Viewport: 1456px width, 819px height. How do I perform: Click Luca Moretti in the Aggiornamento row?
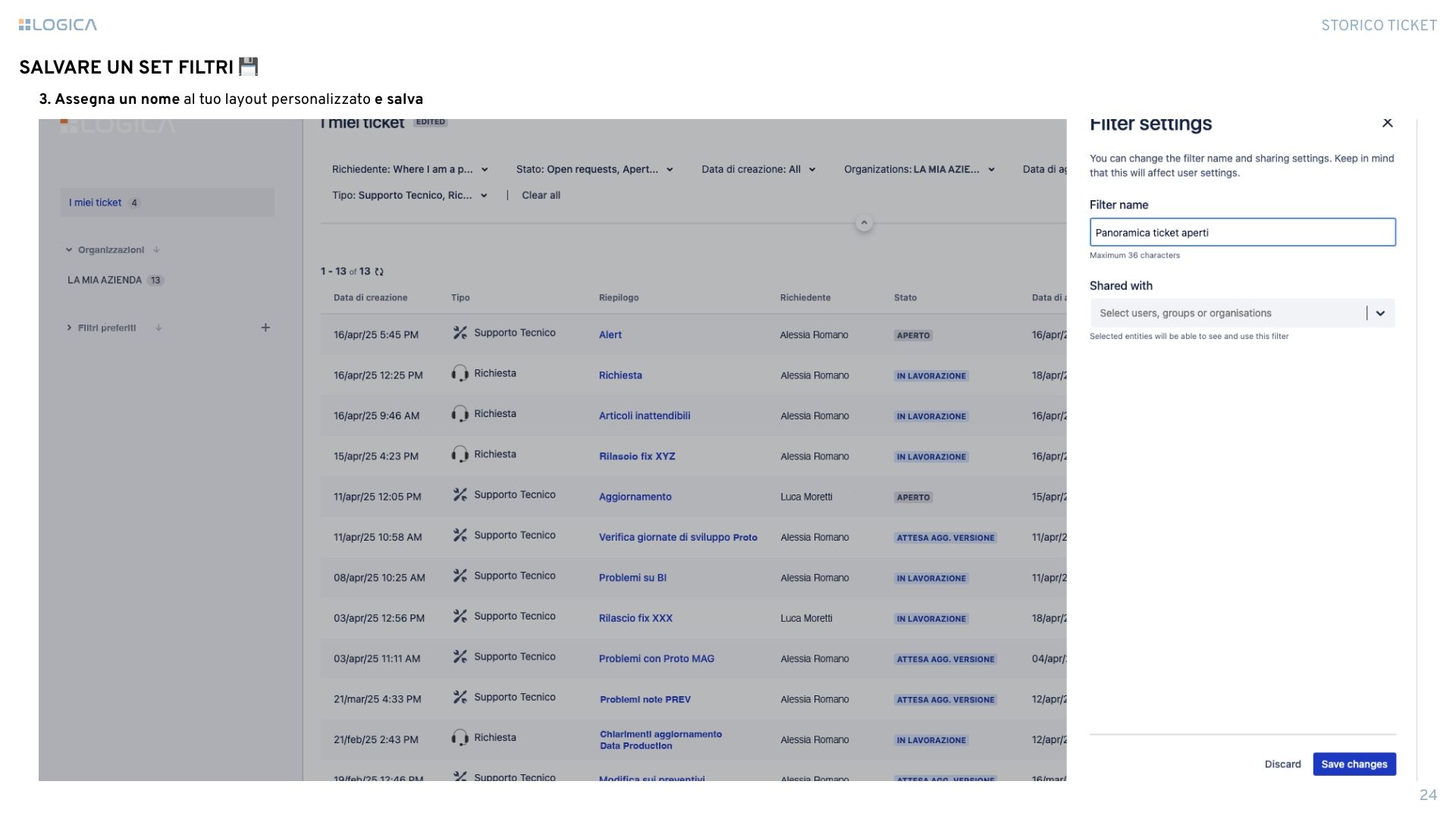pos(806,497)
